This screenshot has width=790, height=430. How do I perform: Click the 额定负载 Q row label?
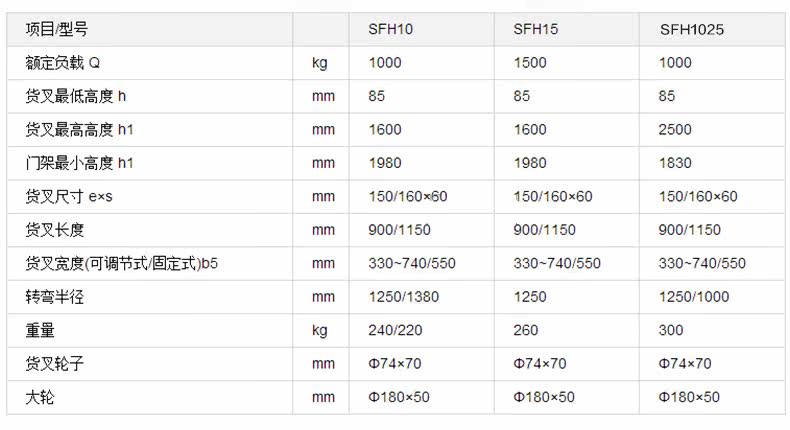click(63, 63)
